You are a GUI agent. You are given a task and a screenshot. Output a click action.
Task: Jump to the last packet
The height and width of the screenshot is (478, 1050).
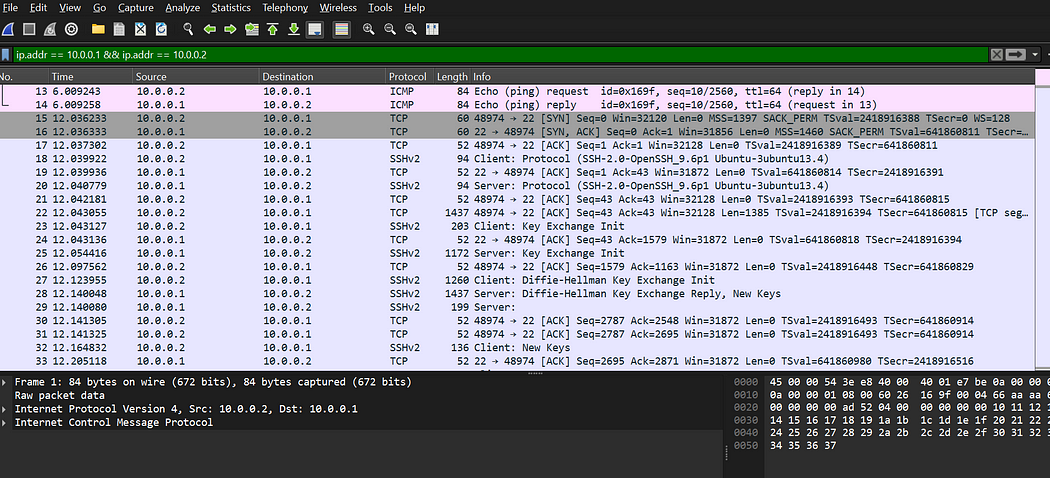[294, 29]
